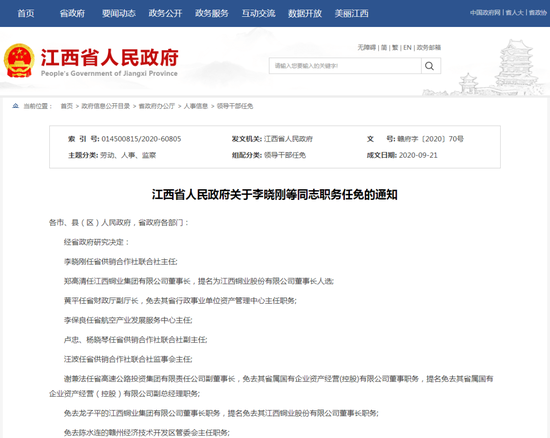Click the 政务邮箱 link

coord(429,47)
